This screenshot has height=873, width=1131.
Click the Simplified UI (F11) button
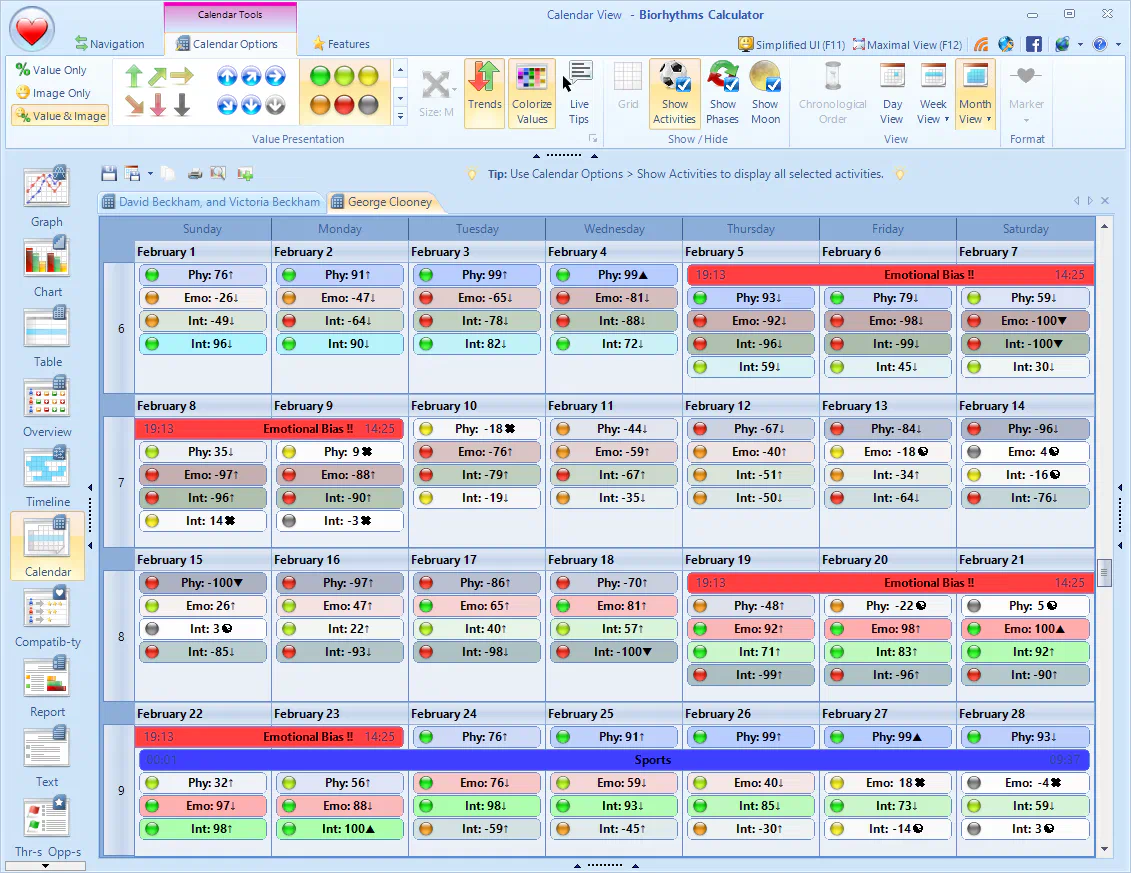(x=791, y=44)
